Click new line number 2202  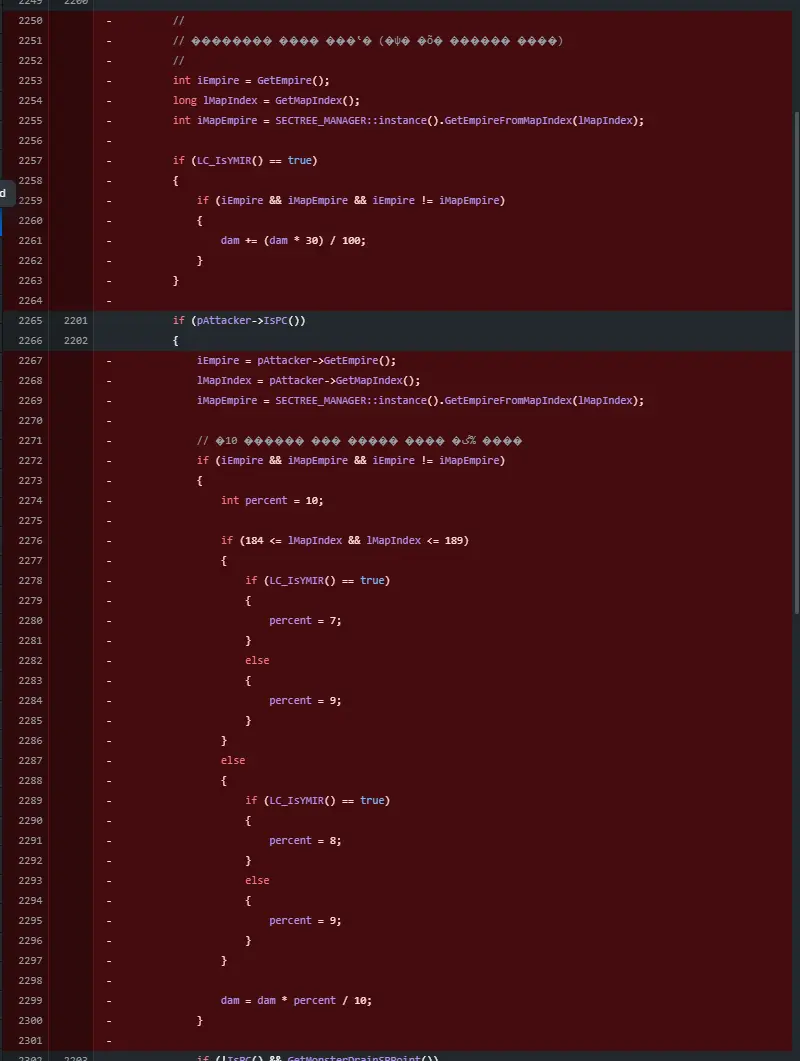click(76, 340)
